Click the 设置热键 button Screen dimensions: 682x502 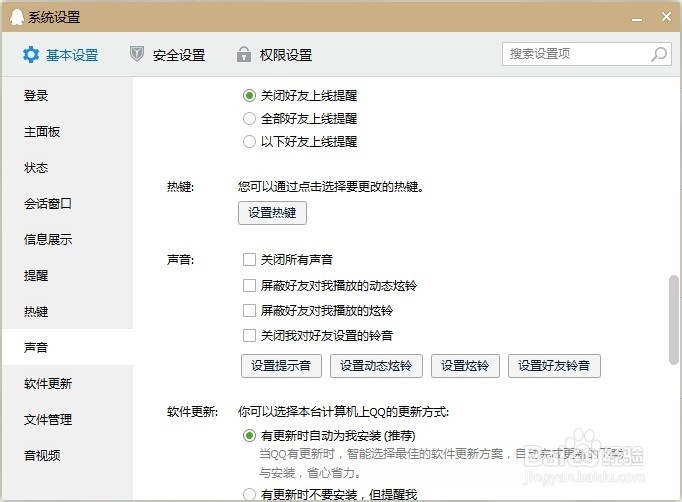272,213
